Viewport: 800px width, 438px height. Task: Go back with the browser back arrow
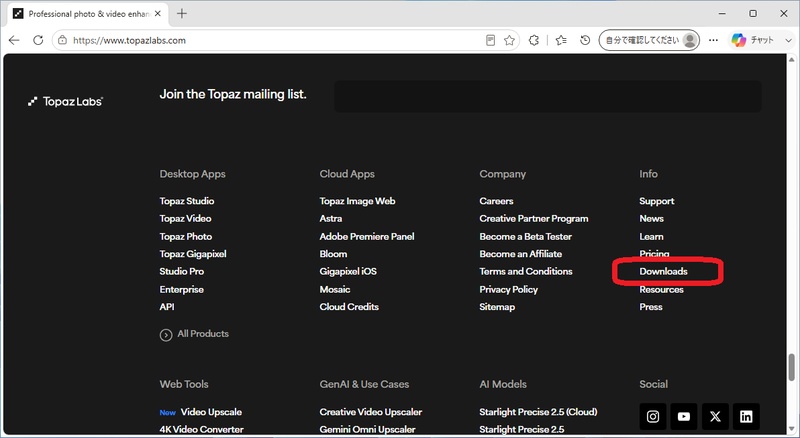pos(14,40)
